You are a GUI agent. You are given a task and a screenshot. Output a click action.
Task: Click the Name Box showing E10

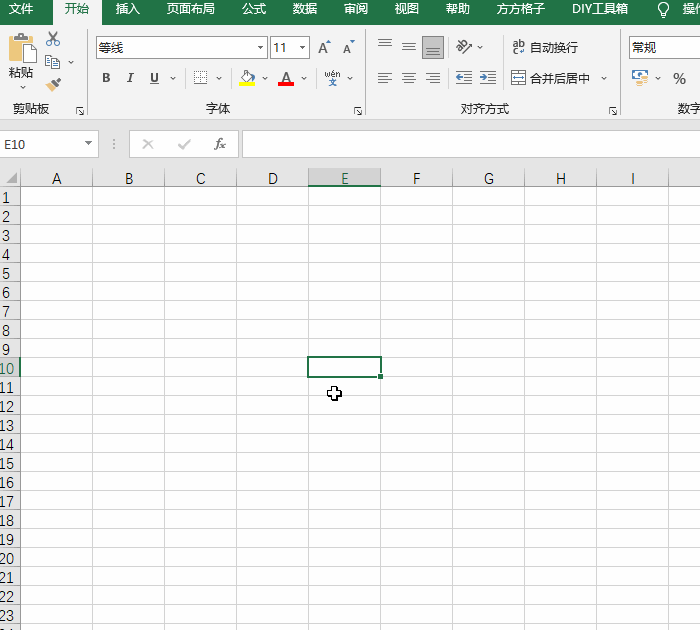click(x=40, y=144)
